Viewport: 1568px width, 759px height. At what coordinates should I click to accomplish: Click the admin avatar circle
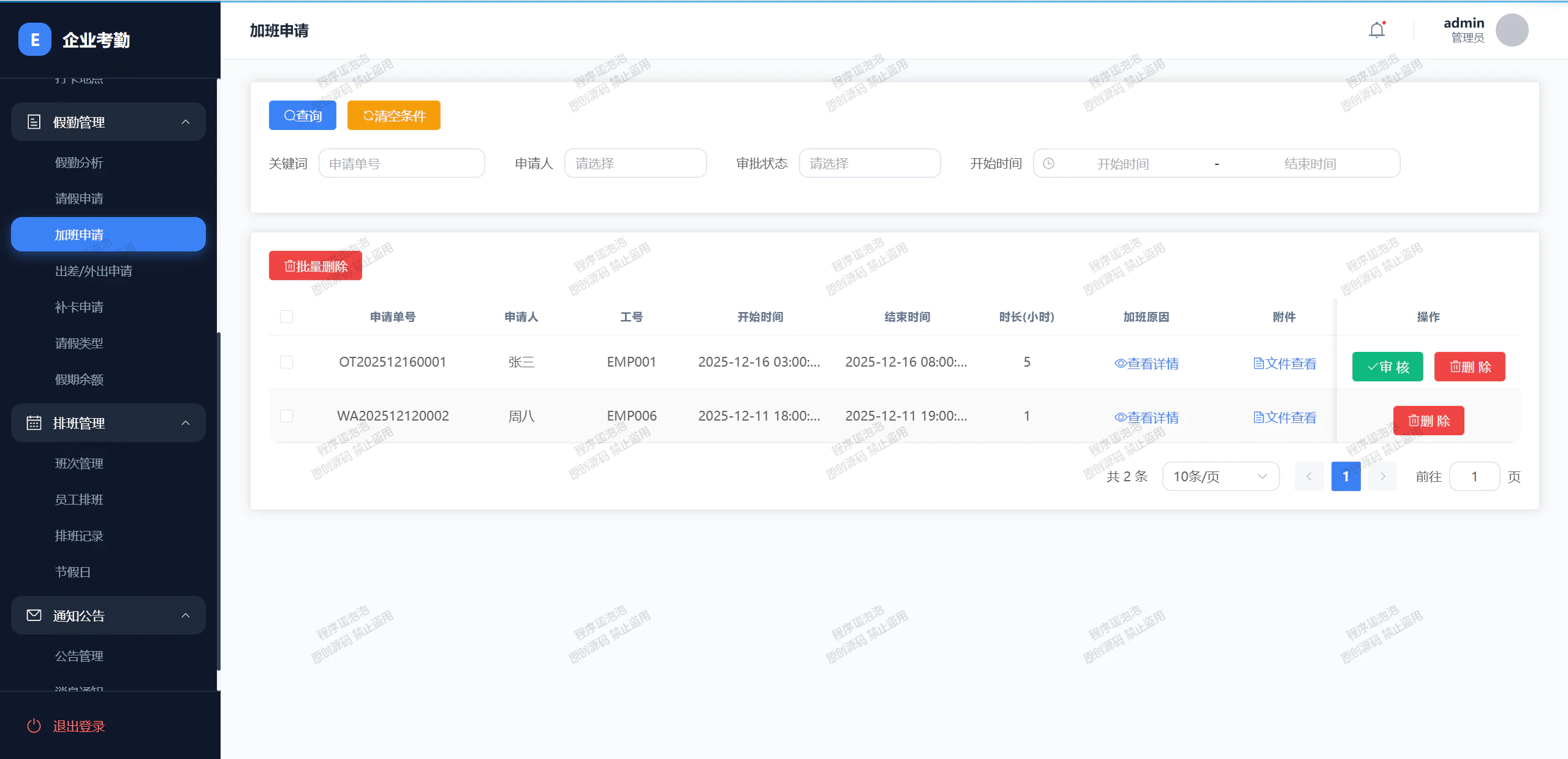[1512, 30]
